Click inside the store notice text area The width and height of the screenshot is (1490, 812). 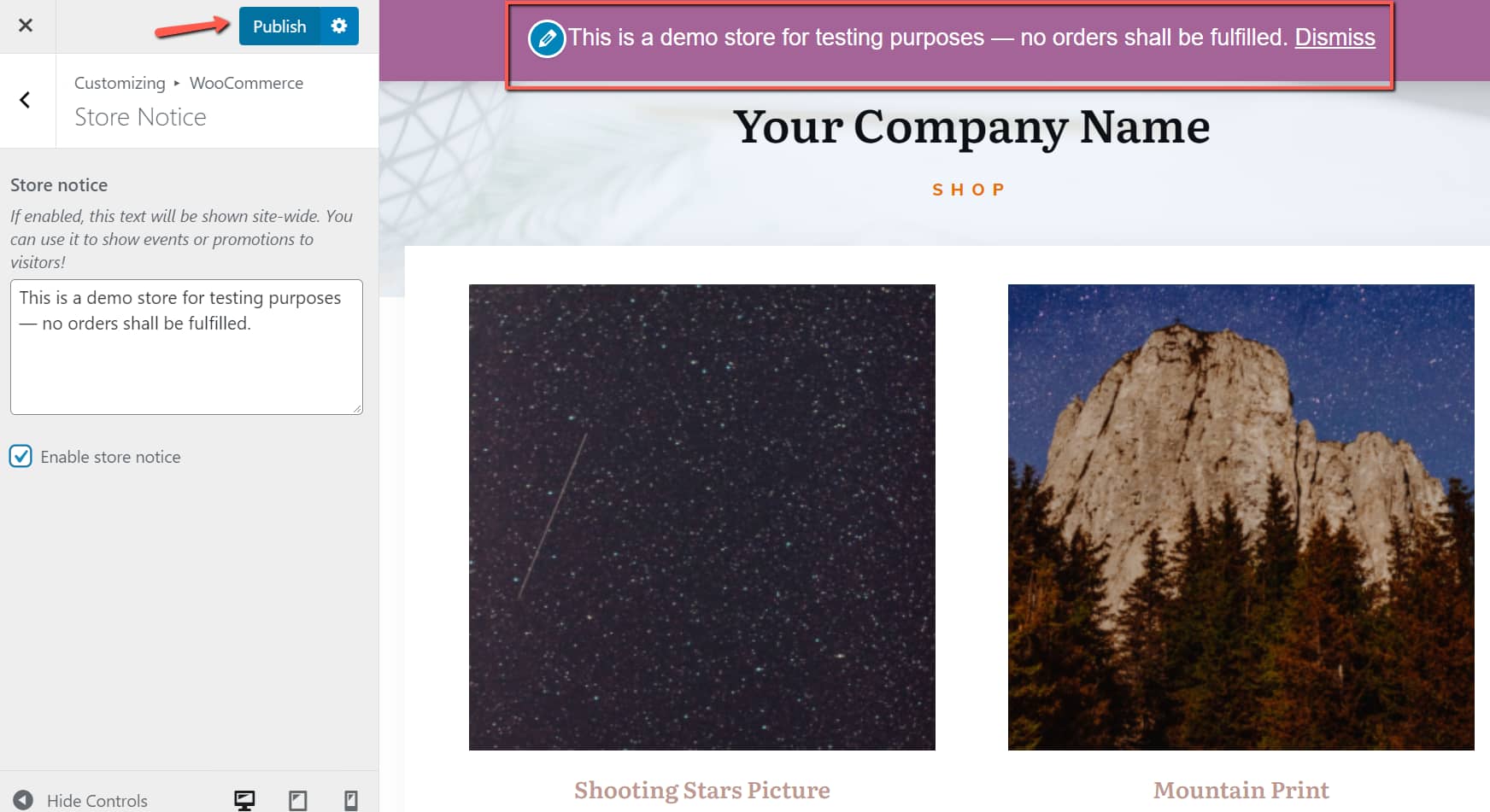pyautogui.click(x=186, y=347)
